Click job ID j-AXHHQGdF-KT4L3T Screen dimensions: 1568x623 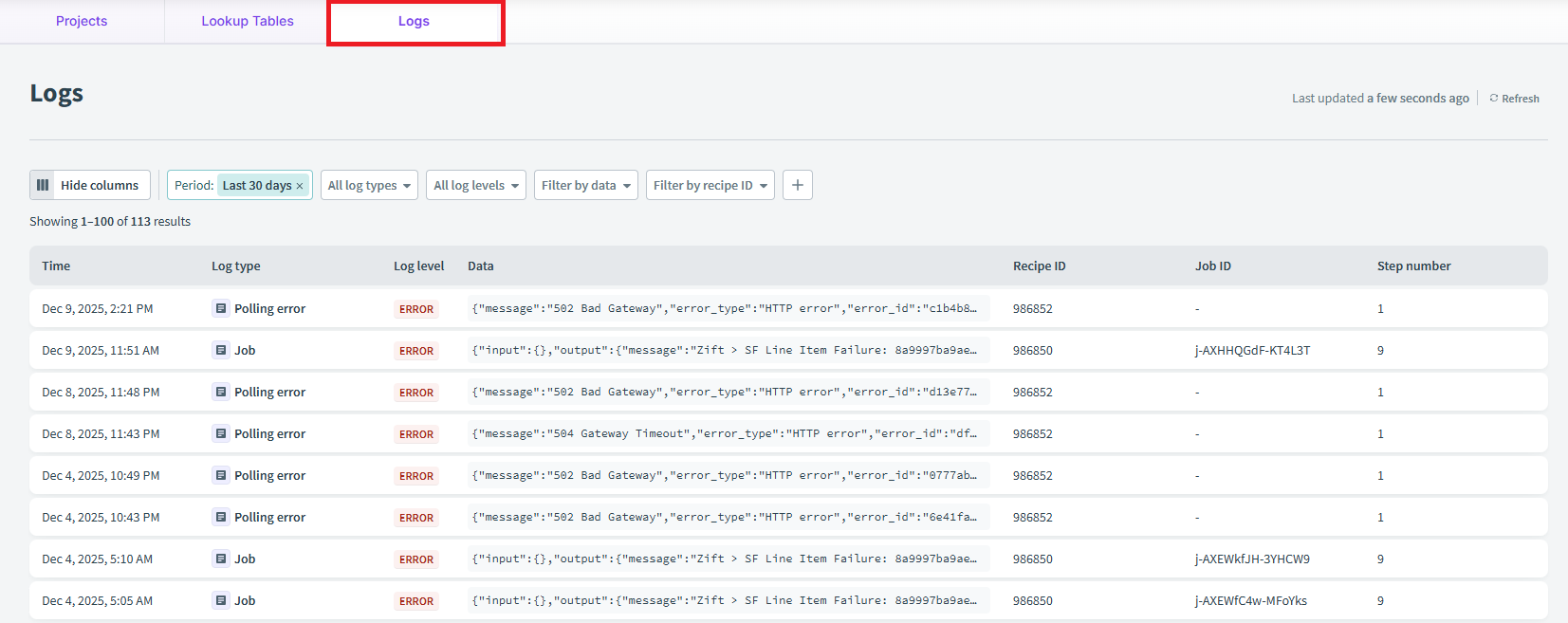[1252, 350]
